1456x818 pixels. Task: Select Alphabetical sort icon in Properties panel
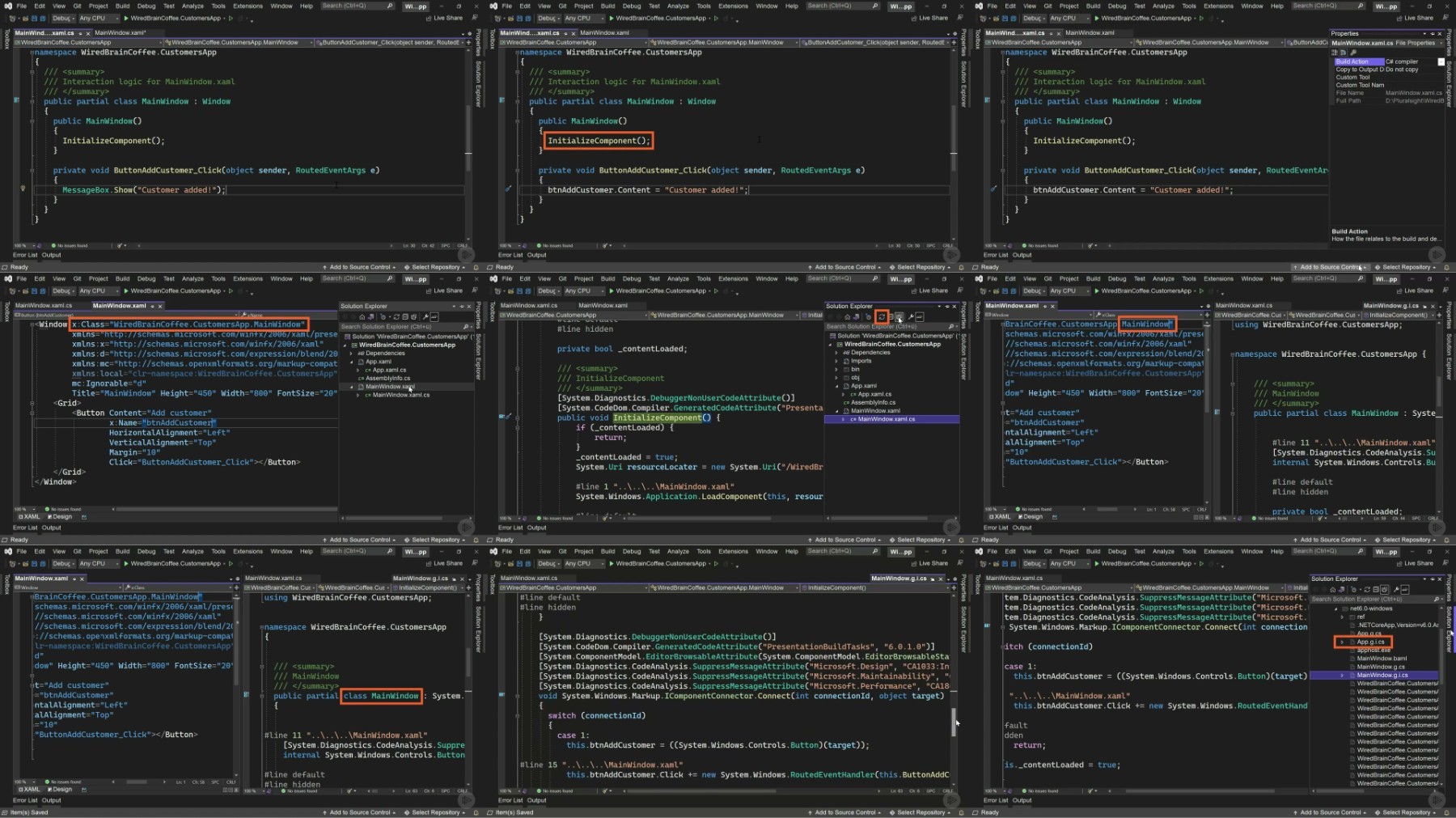click(x=1343, y=52)
